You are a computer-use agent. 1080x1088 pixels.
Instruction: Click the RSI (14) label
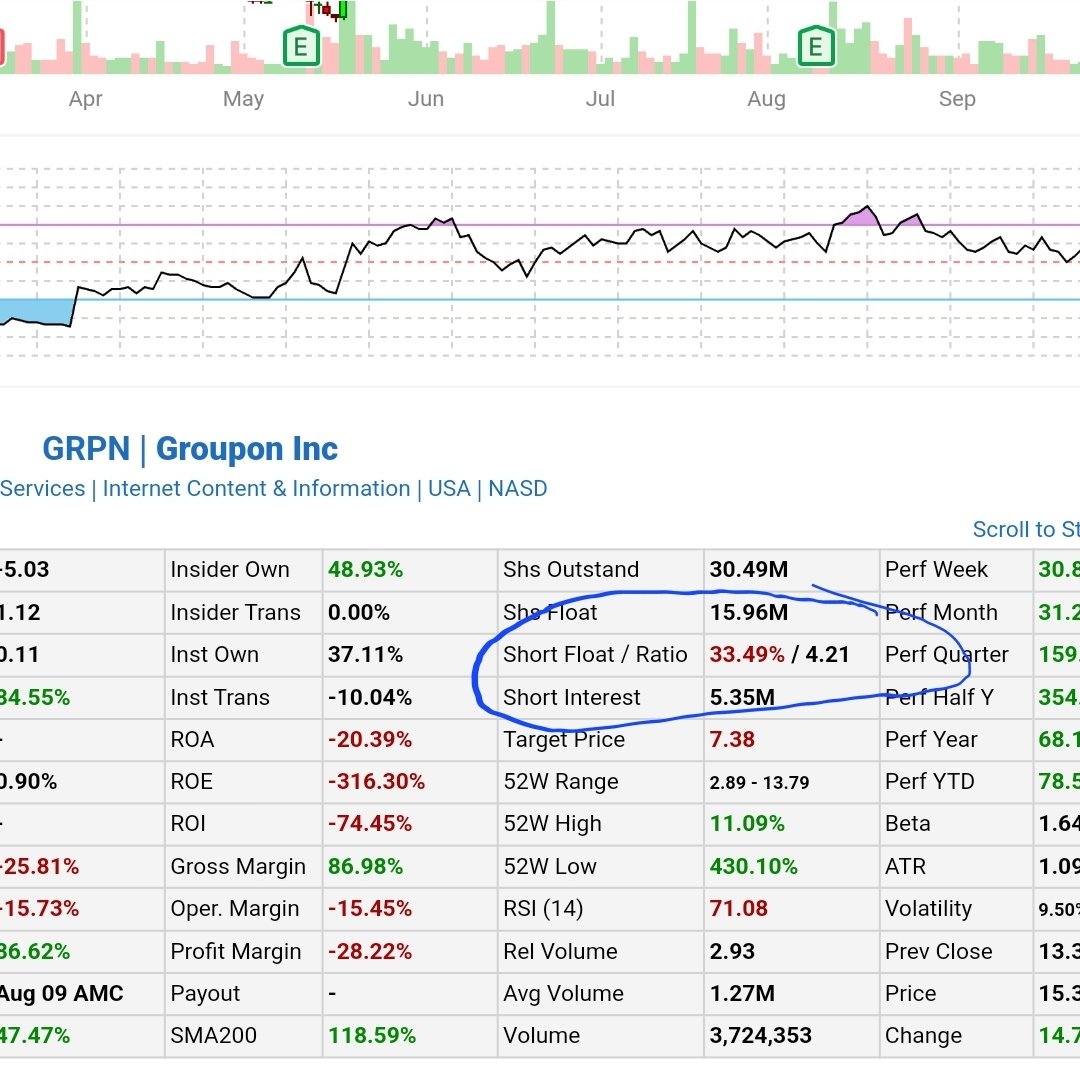[543, 909]
